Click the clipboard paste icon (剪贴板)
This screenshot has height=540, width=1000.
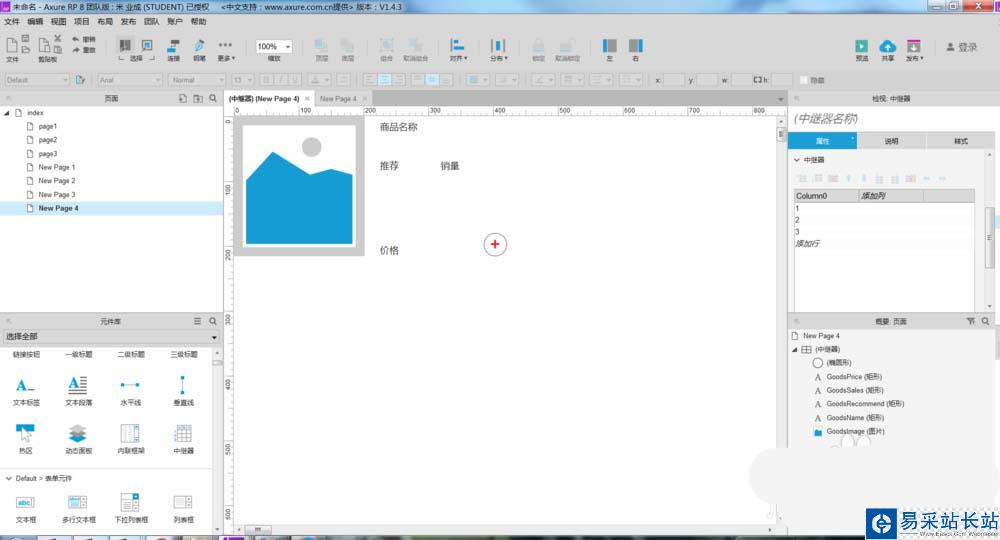(x=44, y=46)
